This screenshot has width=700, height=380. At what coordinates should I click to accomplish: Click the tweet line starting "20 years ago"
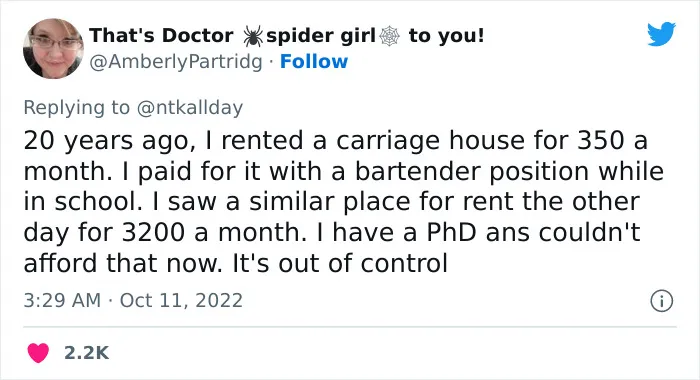(x=335, y=141)
